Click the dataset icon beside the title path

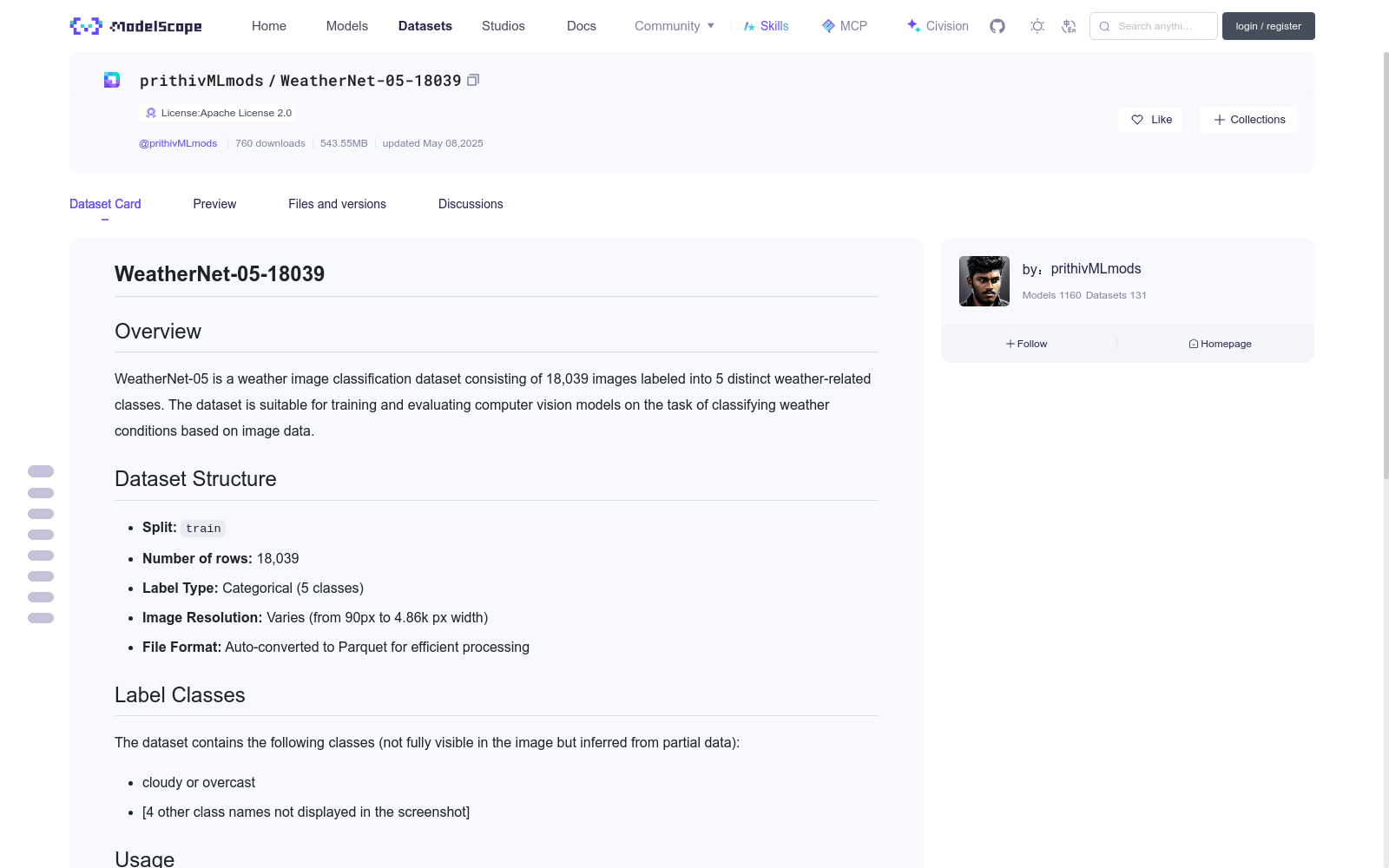[x=112, y=80]
